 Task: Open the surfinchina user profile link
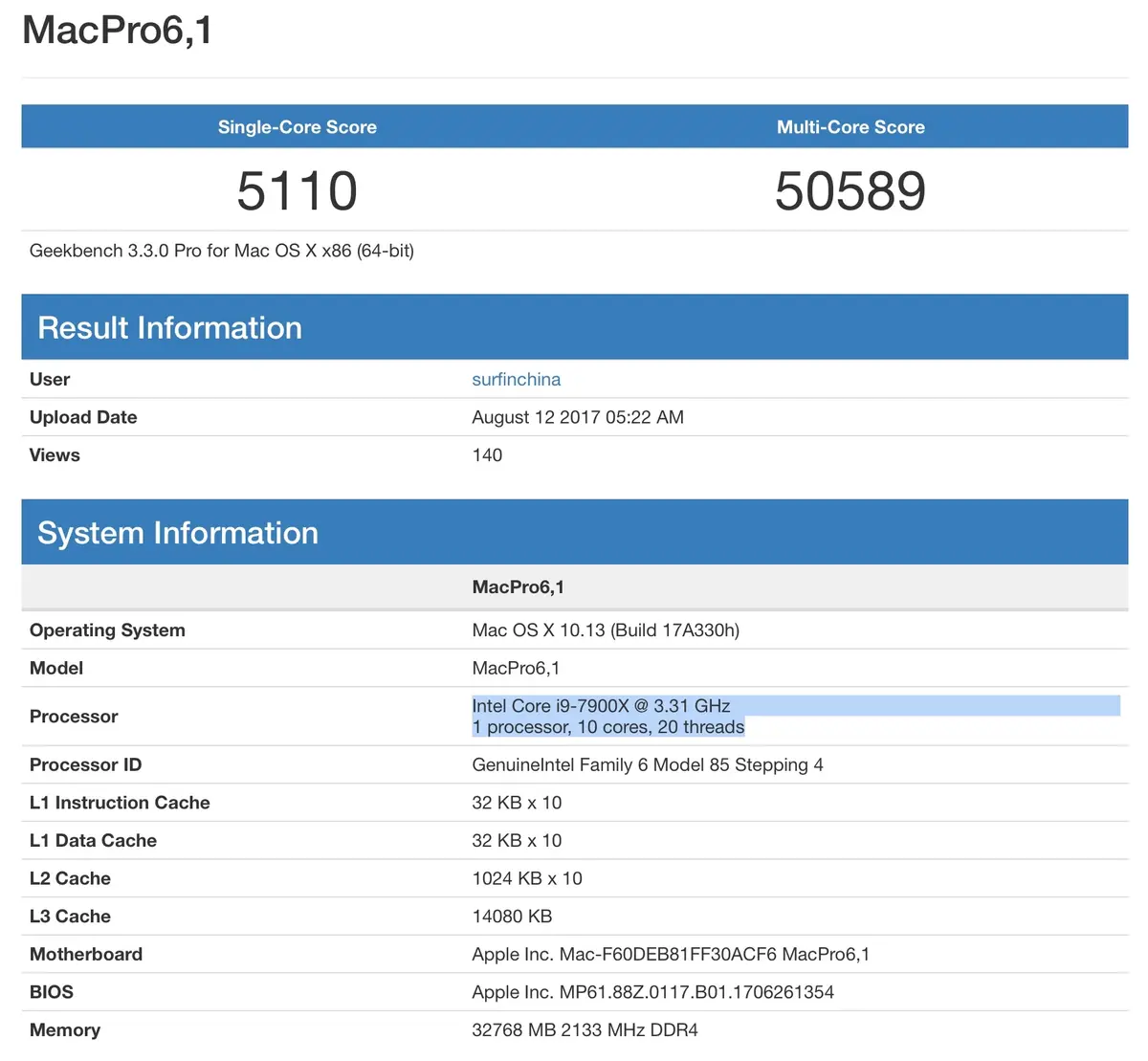[516, 379]
